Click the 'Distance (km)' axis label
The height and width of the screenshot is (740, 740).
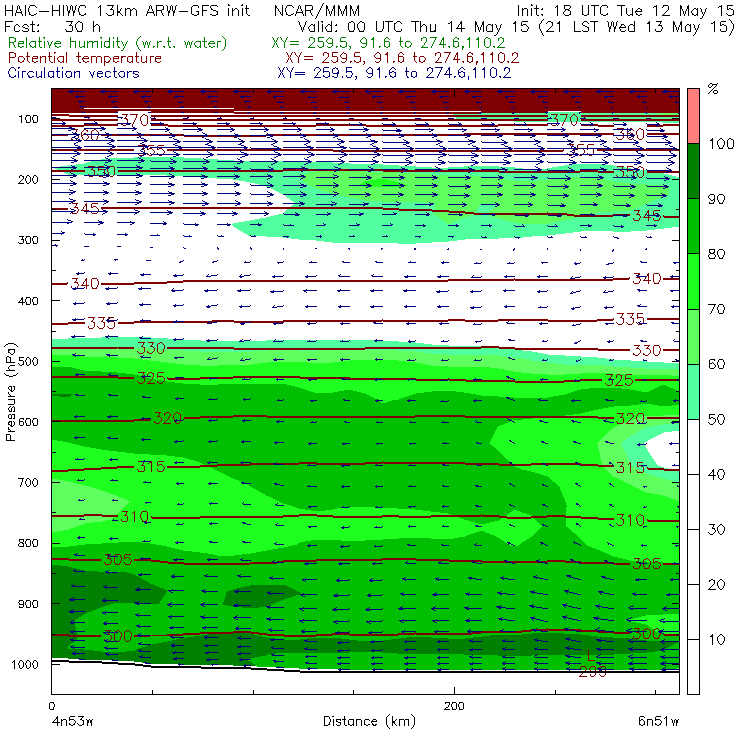[369, 722]
